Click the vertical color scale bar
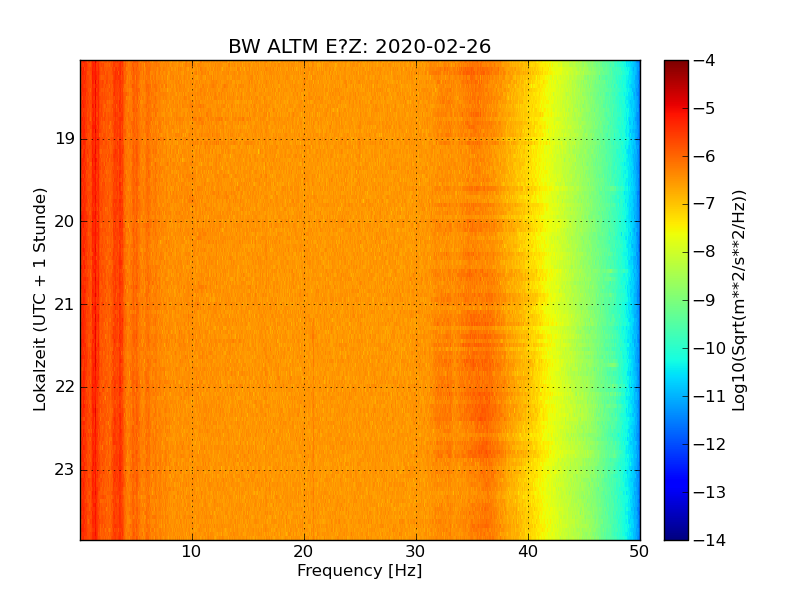The height and width of the screenshot is (600, 800). point(677,300)
